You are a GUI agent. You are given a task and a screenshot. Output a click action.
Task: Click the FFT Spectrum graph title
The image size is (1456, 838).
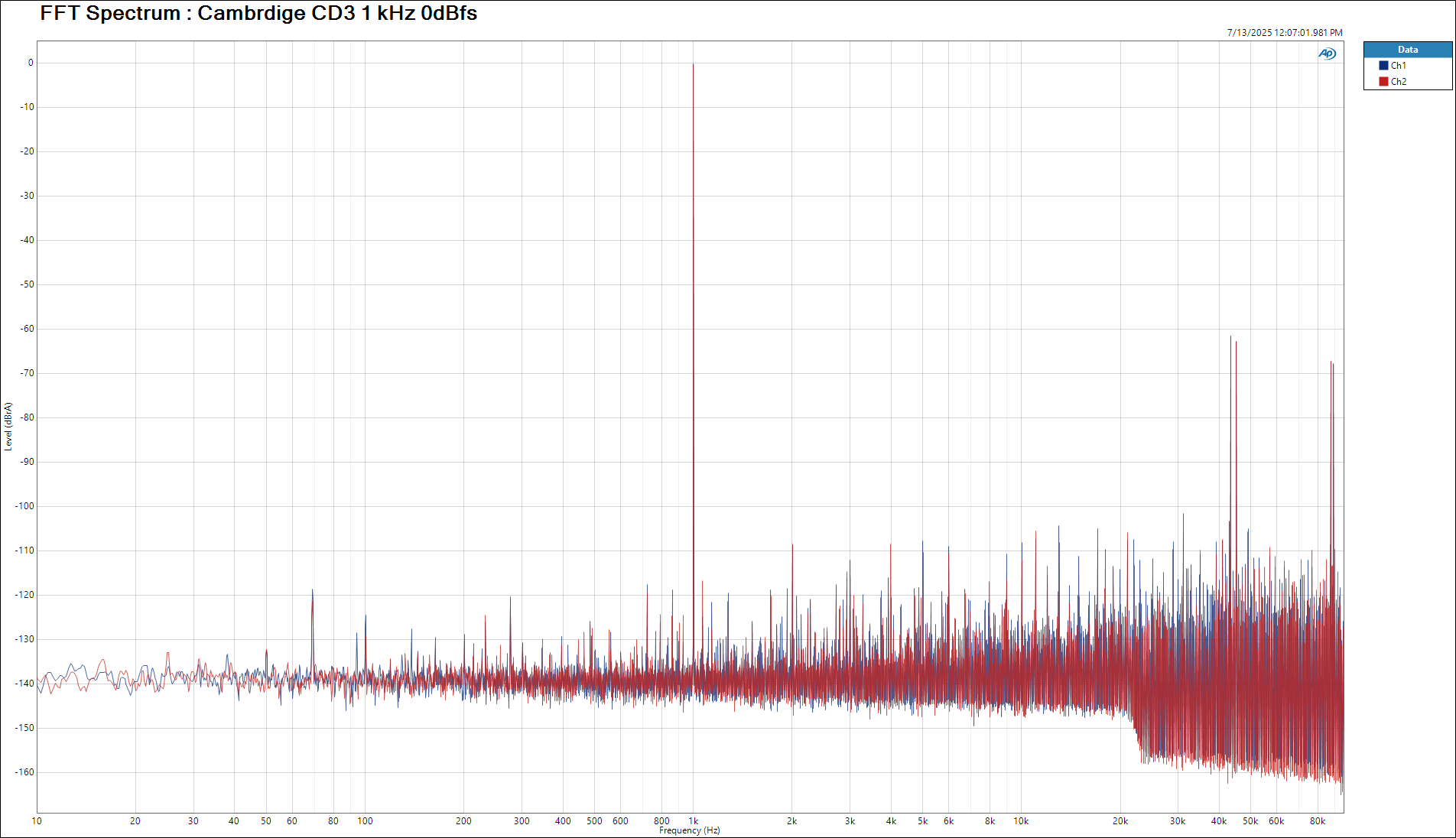tap(258, 13)
